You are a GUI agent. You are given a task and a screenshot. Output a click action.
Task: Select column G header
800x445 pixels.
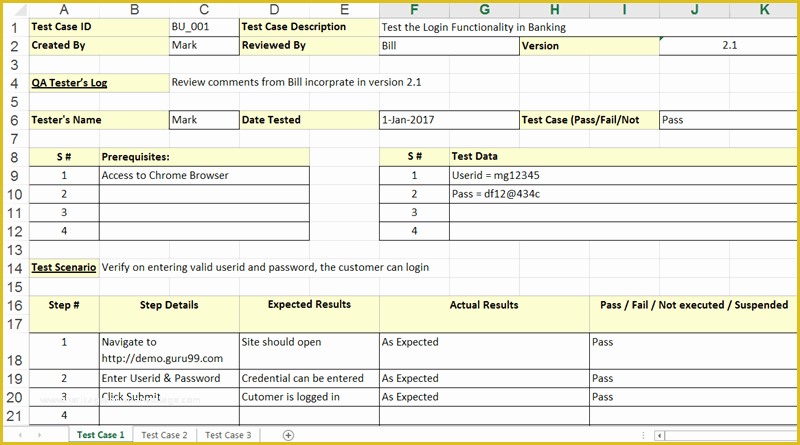click(484, 9)
